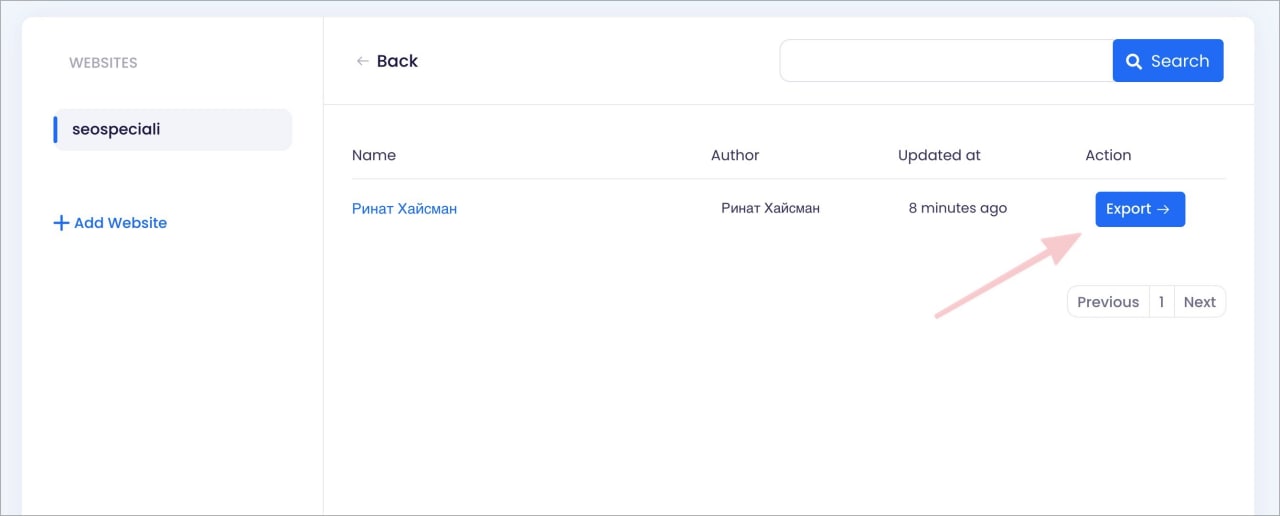The width and height of the screenshot is (1280, 516).
Task: Go to the Previous page
Action: 1108,302
